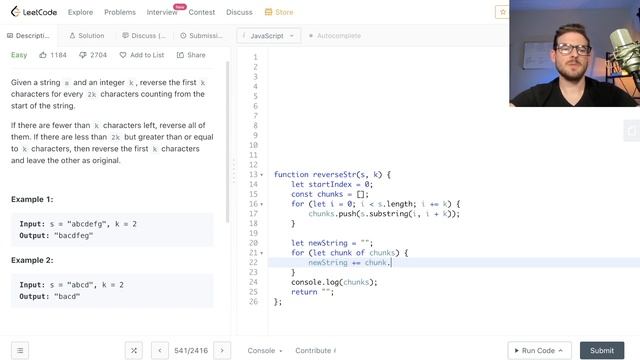640x360 pixels.
Task: Go to the next problem
Action: click(222, 350)
